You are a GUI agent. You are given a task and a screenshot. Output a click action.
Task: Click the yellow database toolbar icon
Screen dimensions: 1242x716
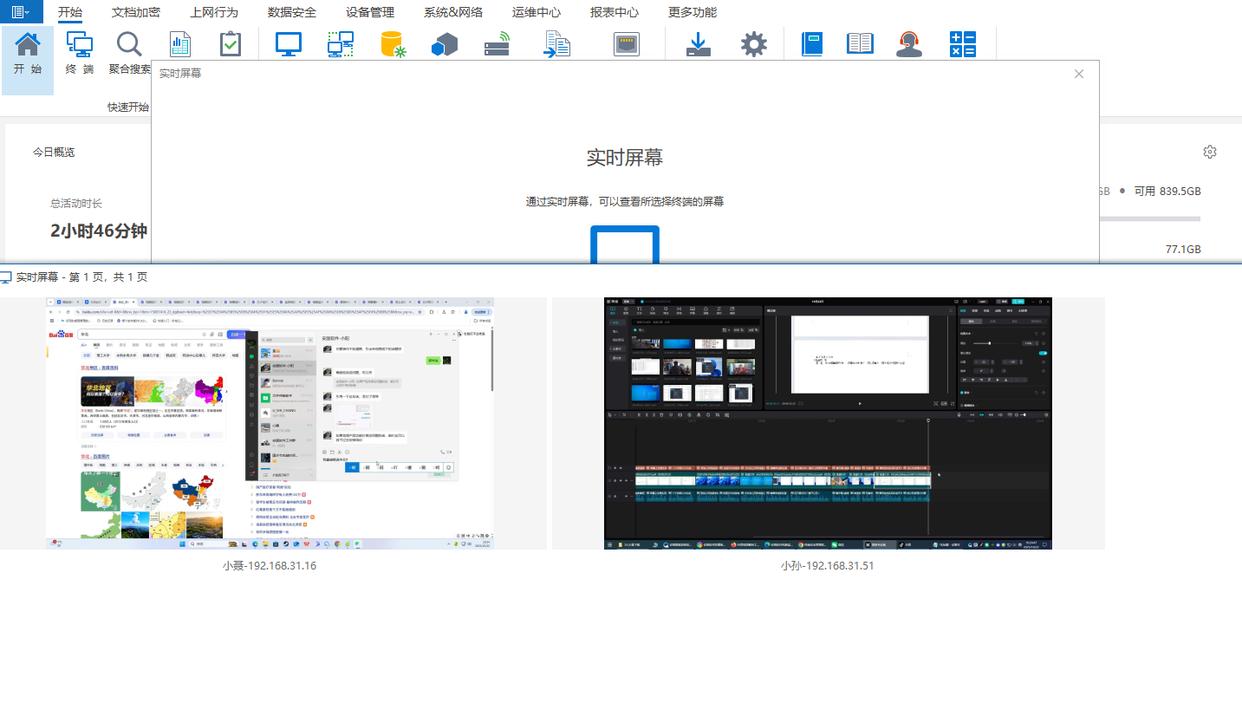click(x=392, y=45)
